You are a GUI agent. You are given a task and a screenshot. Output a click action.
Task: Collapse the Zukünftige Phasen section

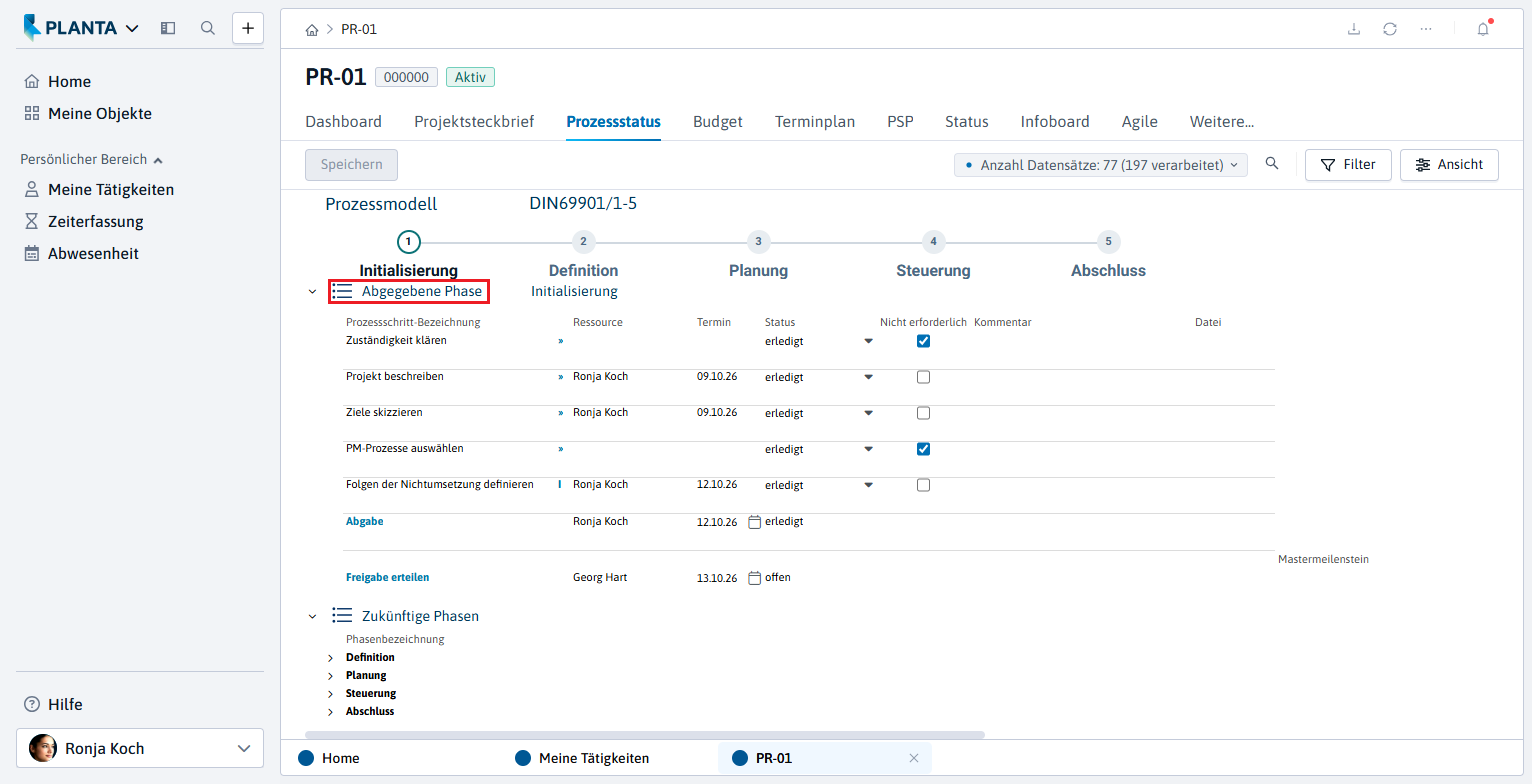coord(313,616)
